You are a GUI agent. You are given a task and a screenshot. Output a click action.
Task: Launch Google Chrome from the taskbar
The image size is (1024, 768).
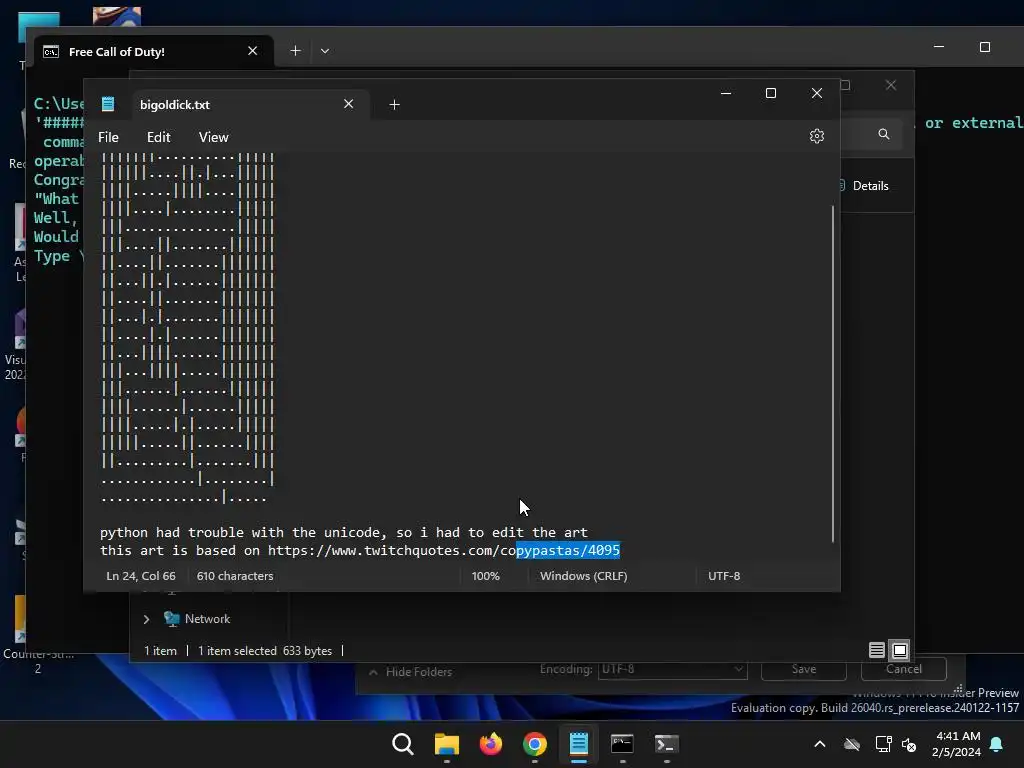point(535,744)
